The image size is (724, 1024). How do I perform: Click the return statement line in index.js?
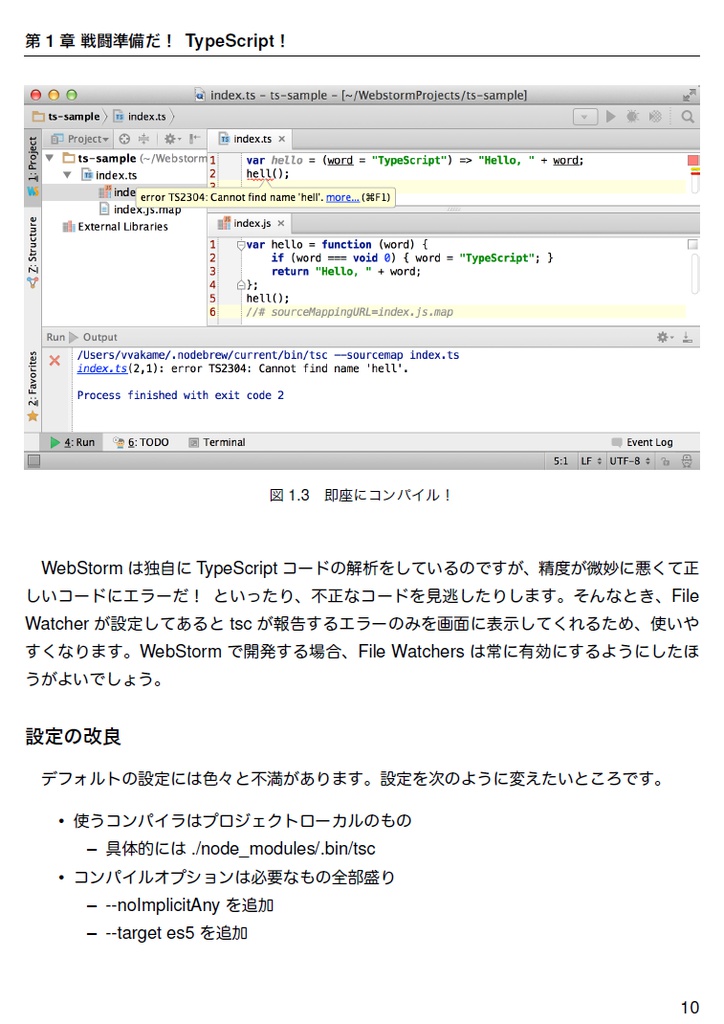[x=346, y=272]
